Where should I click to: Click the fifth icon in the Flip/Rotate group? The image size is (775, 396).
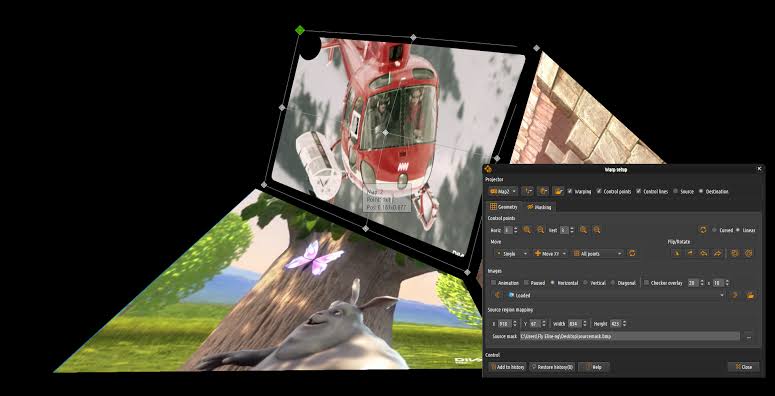point(735,253)
